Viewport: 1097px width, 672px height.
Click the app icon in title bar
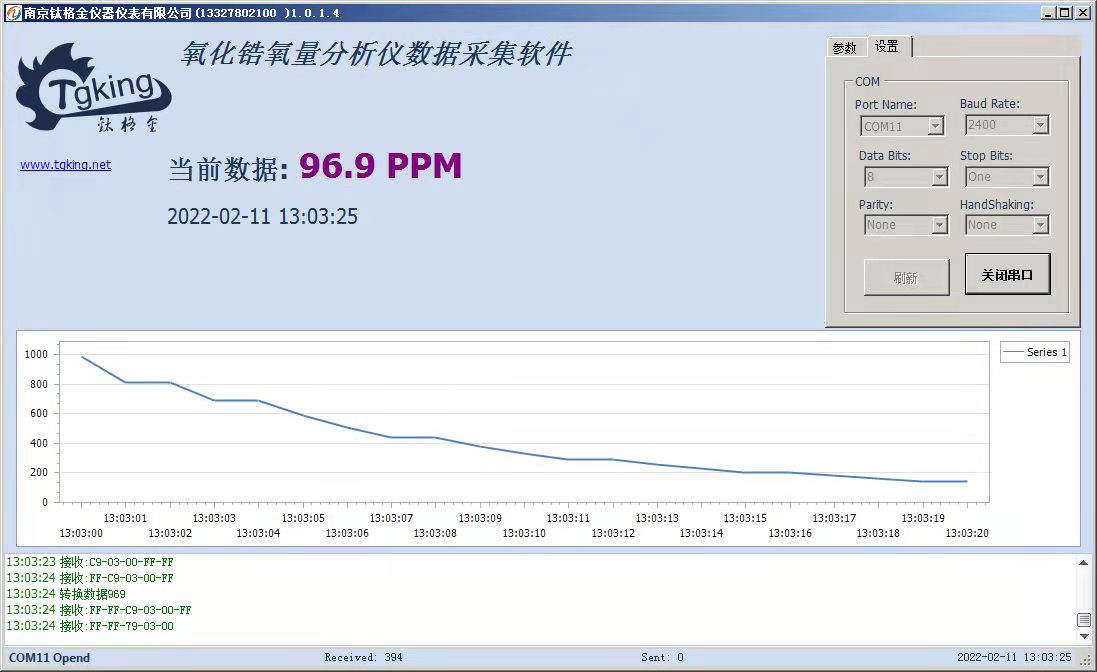coord(12,12)
